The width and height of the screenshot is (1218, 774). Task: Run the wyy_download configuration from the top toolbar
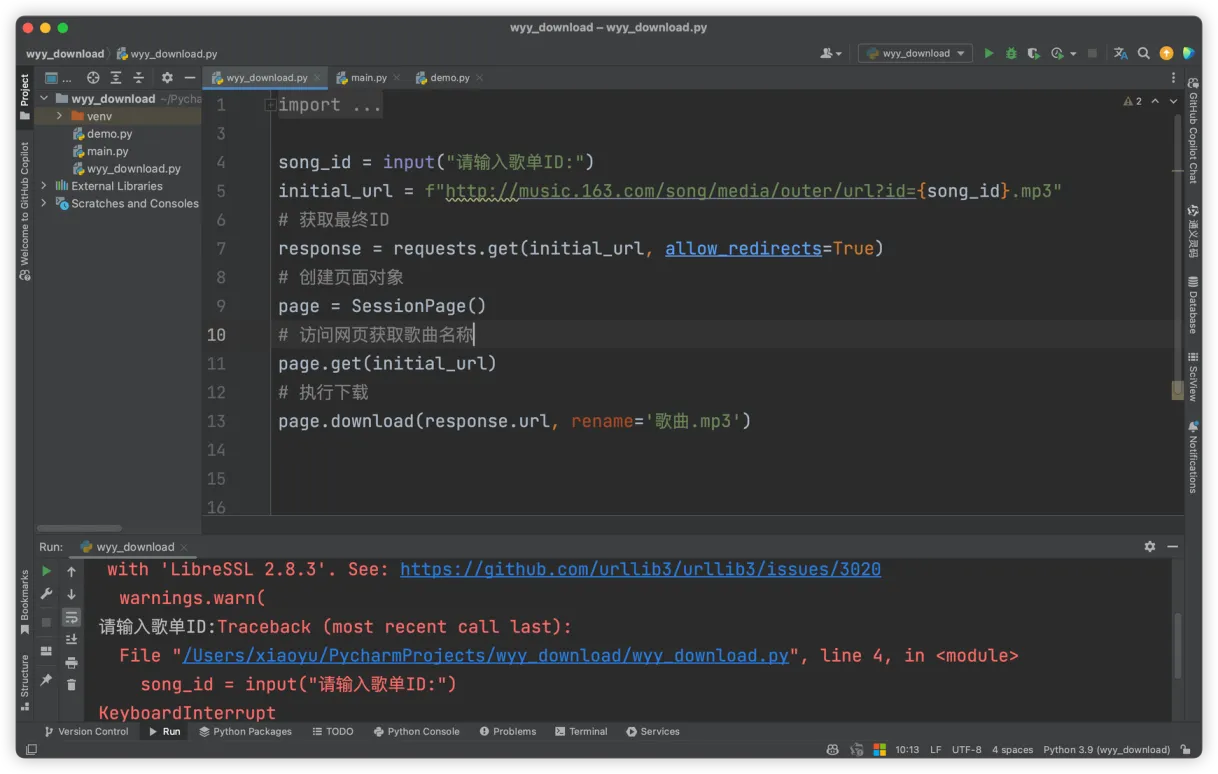coord(989,53)
